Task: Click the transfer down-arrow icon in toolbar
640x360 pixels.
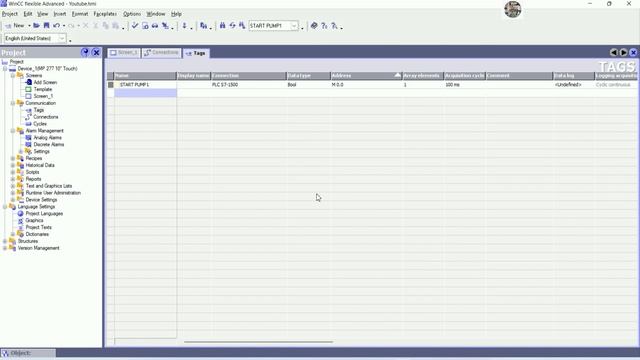Action: click(x=184, y=26)
